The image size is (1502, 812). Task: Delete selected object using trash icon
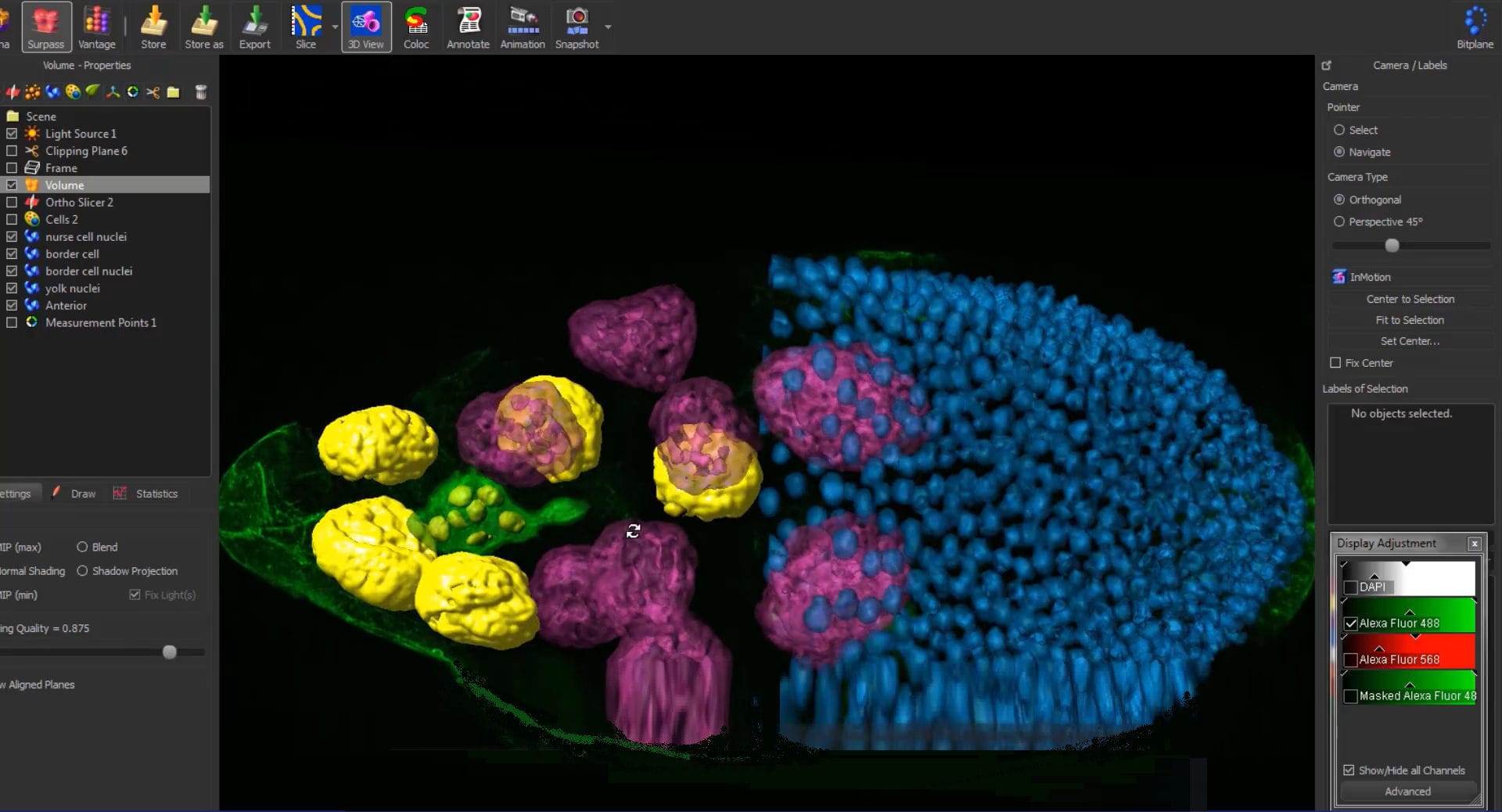click(201, 92)
